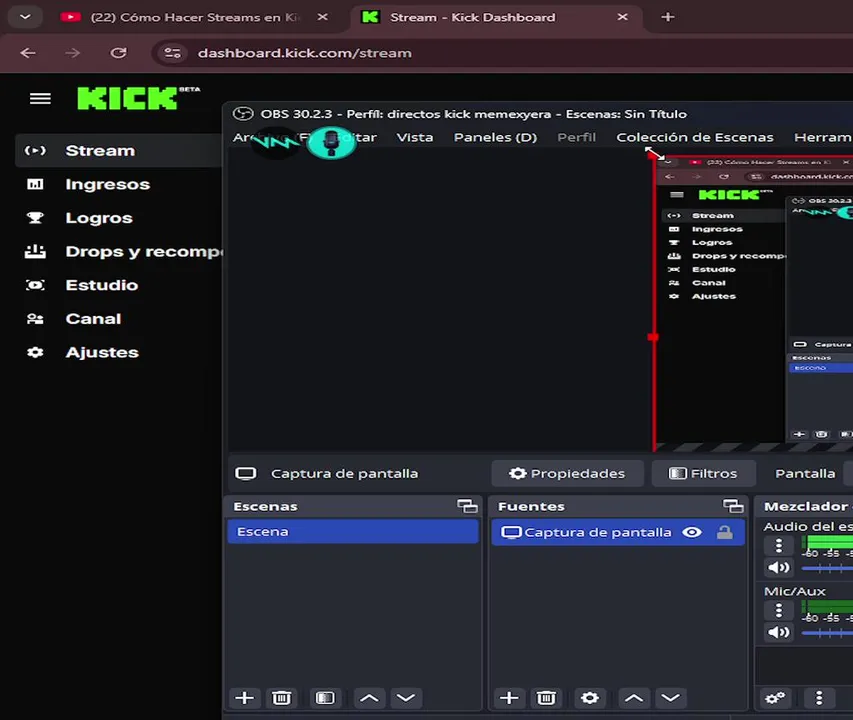
Task: Open the OBS Perfil menu
Action: pos(577,138)
